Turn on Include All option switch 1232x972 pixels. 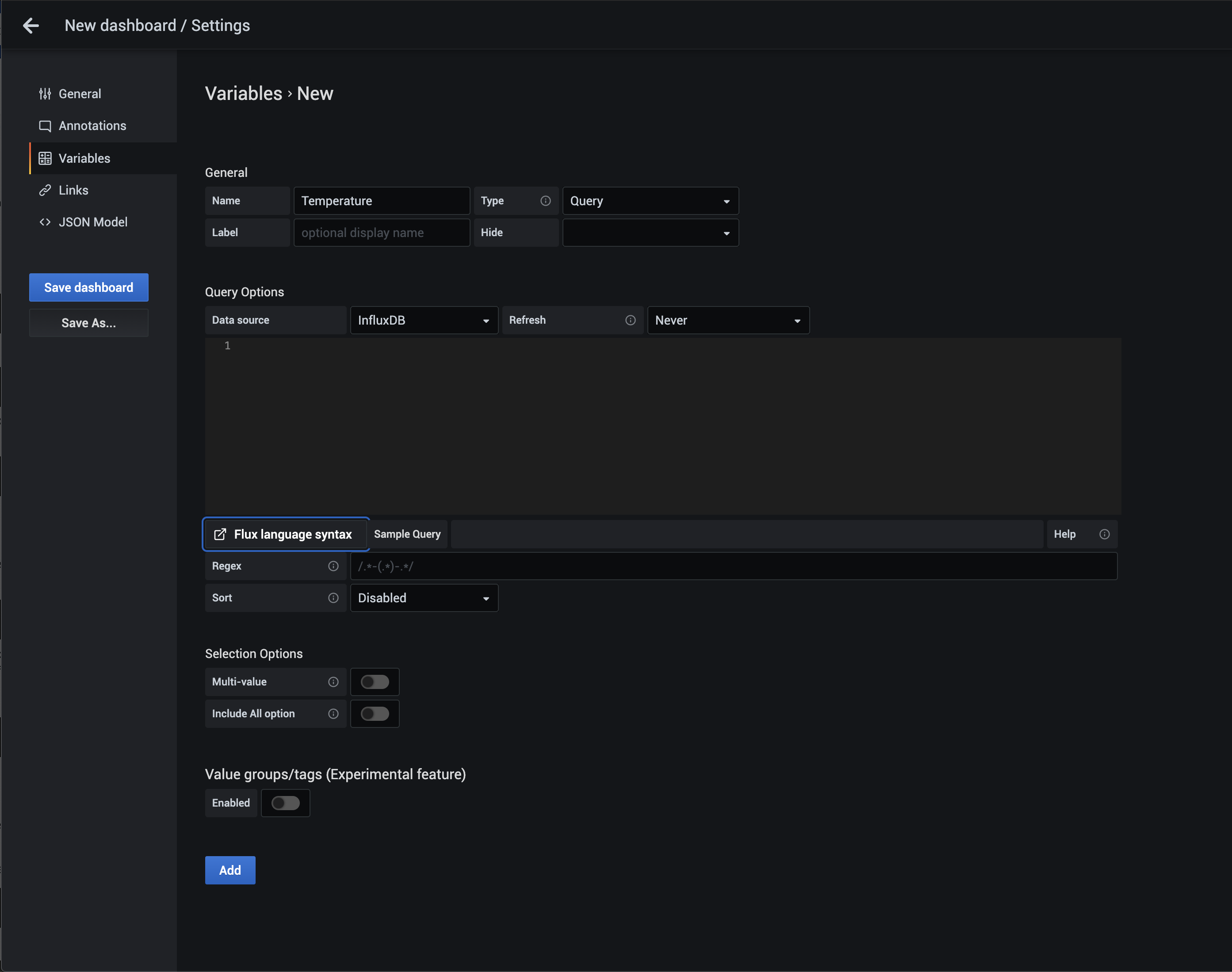(375, 714)
